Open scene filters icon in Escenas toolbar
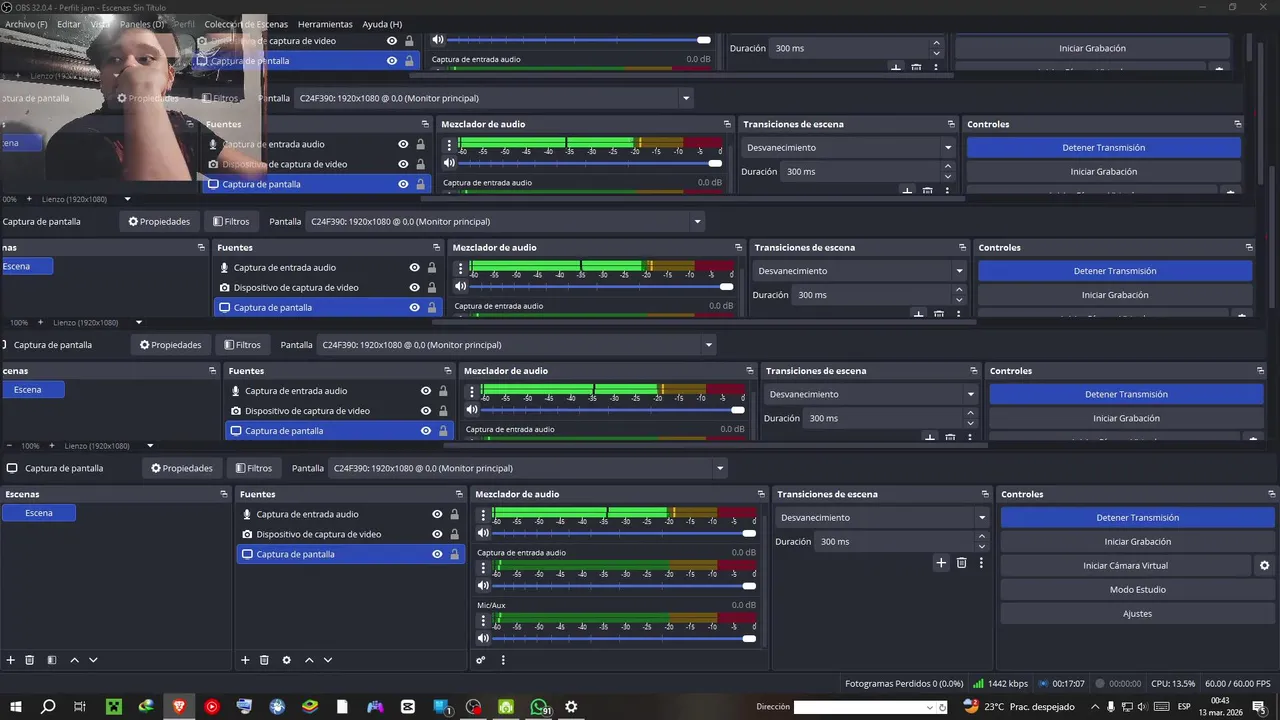The height and width of the screenshot is (720, 1280). (x=52, y=660)
